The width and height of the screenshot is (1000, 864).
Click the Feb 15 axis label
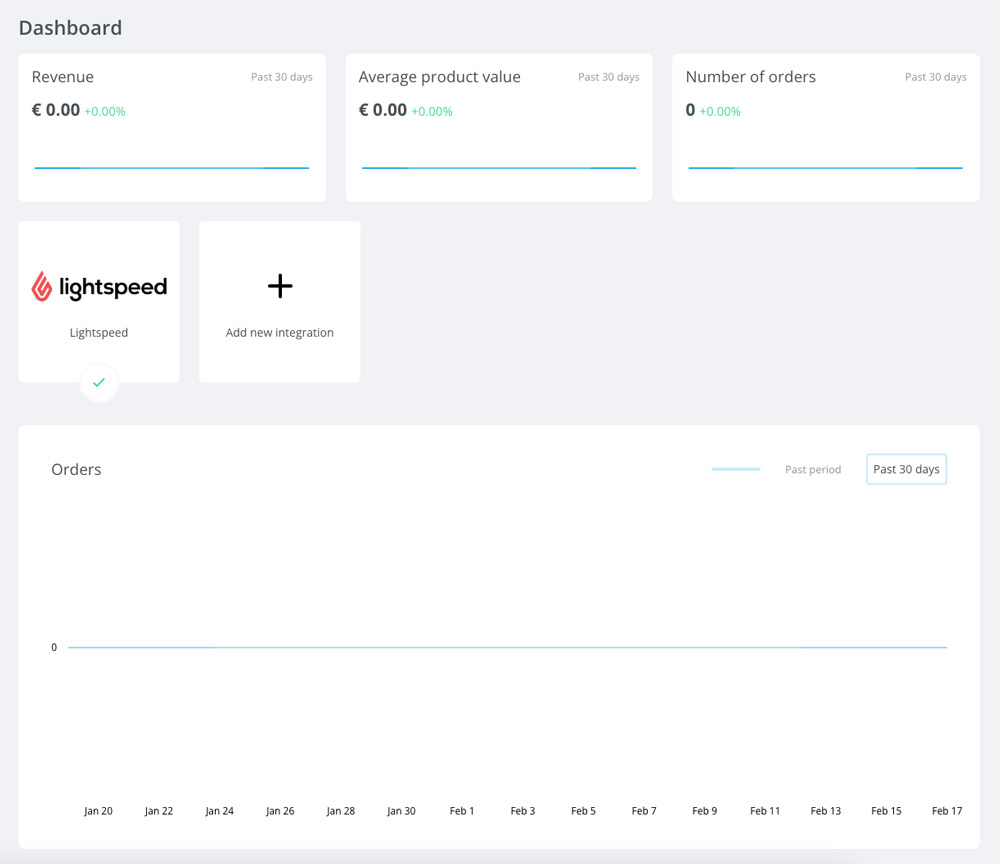pyautogui.click(x=886, y=810)
